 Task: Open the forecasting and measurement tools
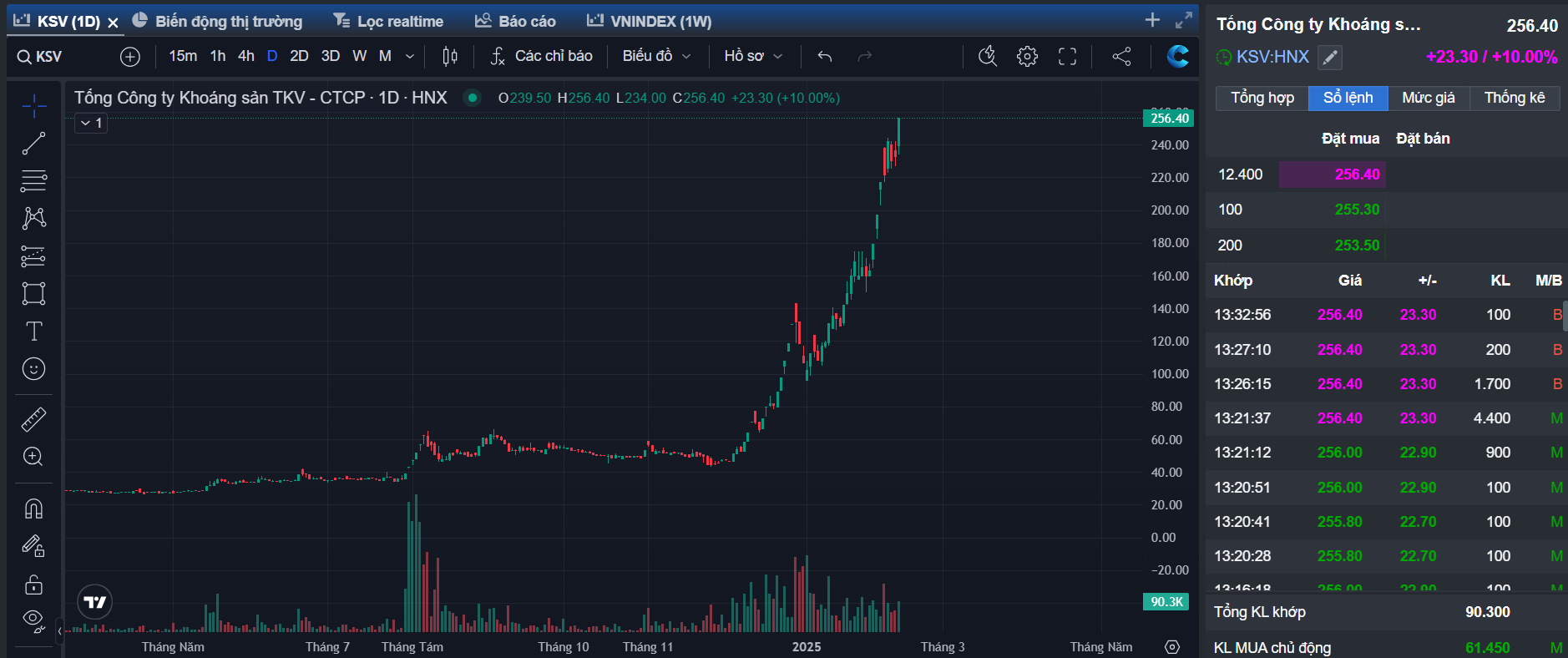[33, 256]
